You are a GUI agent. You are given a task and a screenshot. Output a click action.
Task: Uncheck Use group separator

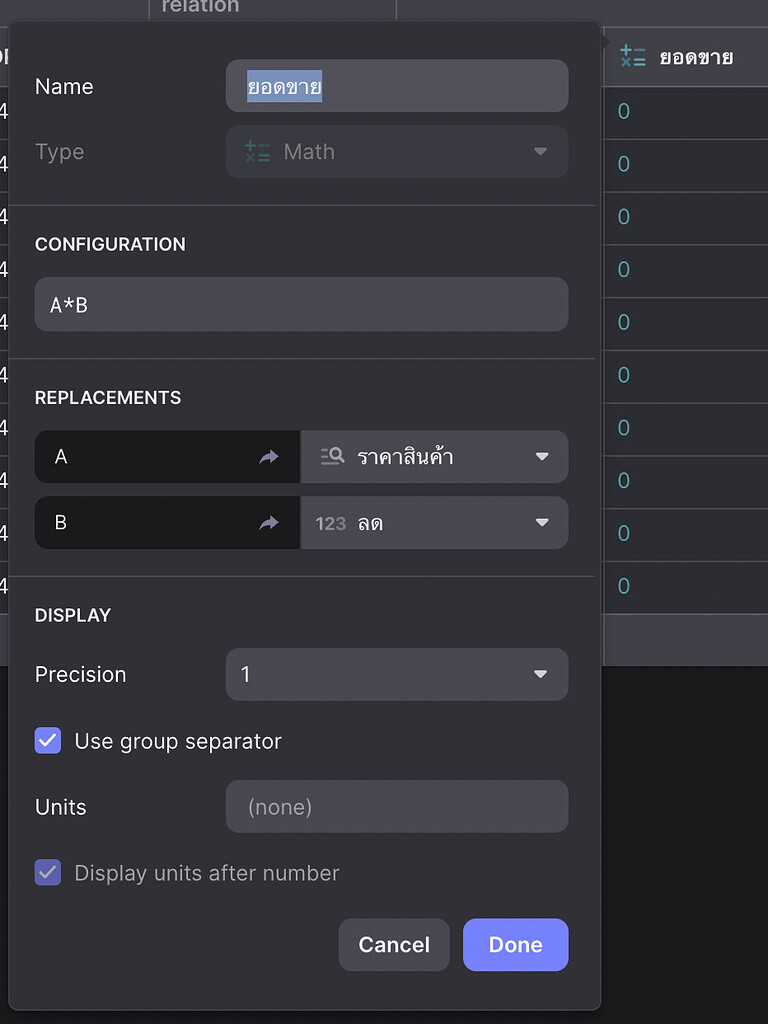click(x=47, y=741)
